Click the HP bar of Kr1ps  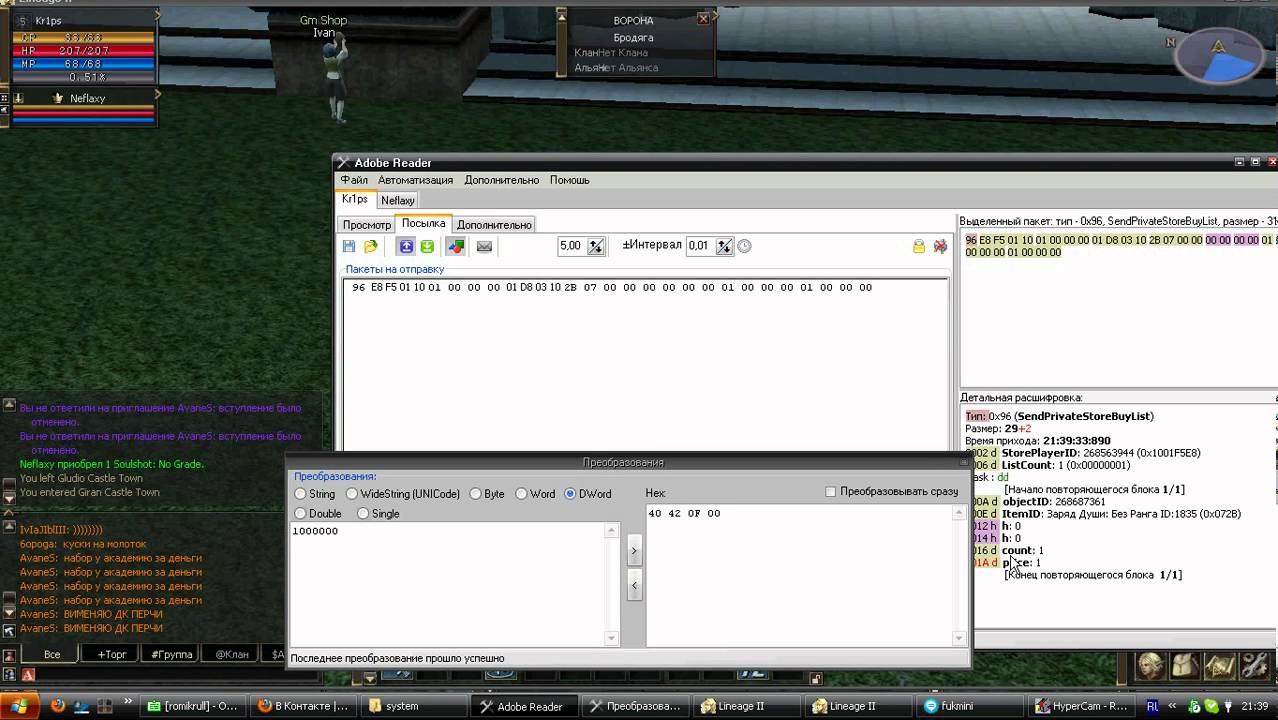[84, 51]
